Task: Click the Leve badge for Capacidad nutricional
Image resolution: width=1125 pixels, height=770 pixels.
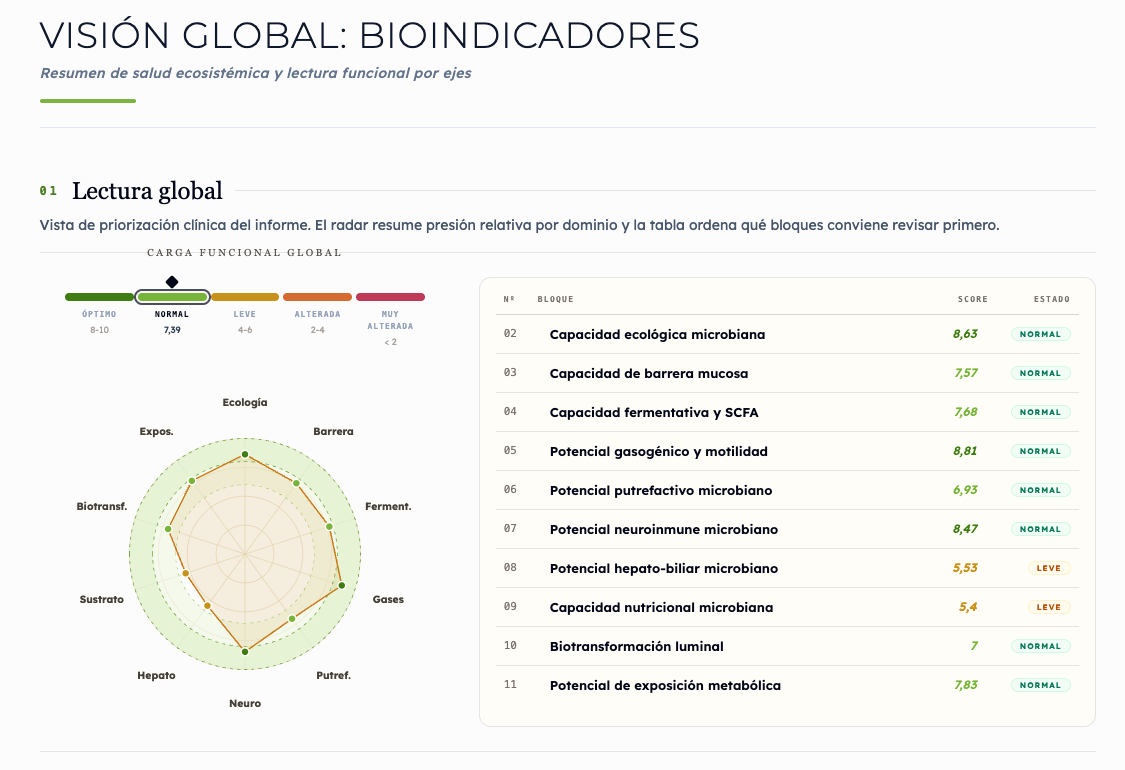Action: [x=1048, y=607]
